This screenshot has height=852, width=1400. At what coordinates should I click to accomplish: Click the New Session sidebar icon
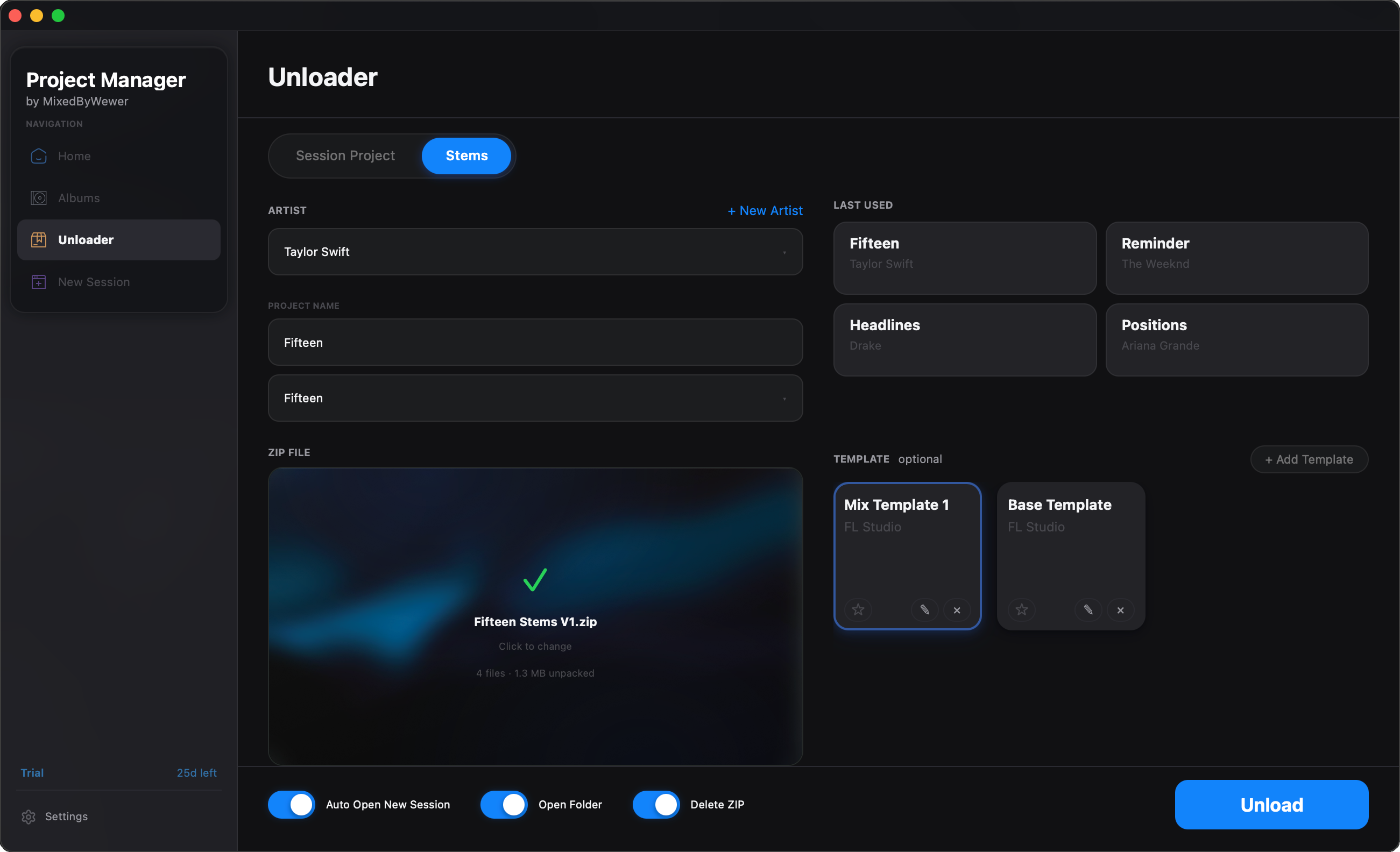tap(39, 282)
